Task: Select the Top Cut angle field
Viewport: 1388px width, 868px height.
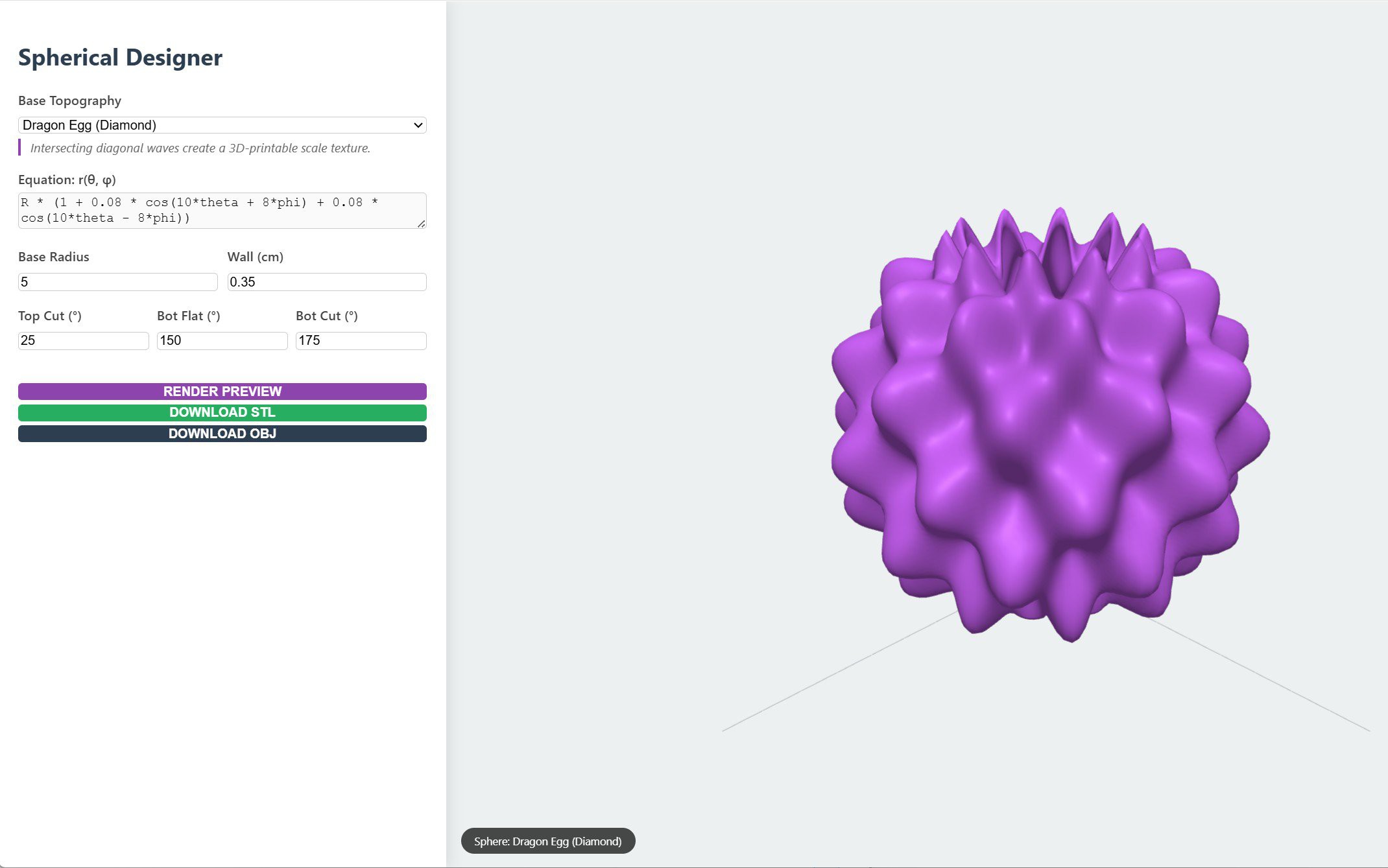Action: (83, 341)
